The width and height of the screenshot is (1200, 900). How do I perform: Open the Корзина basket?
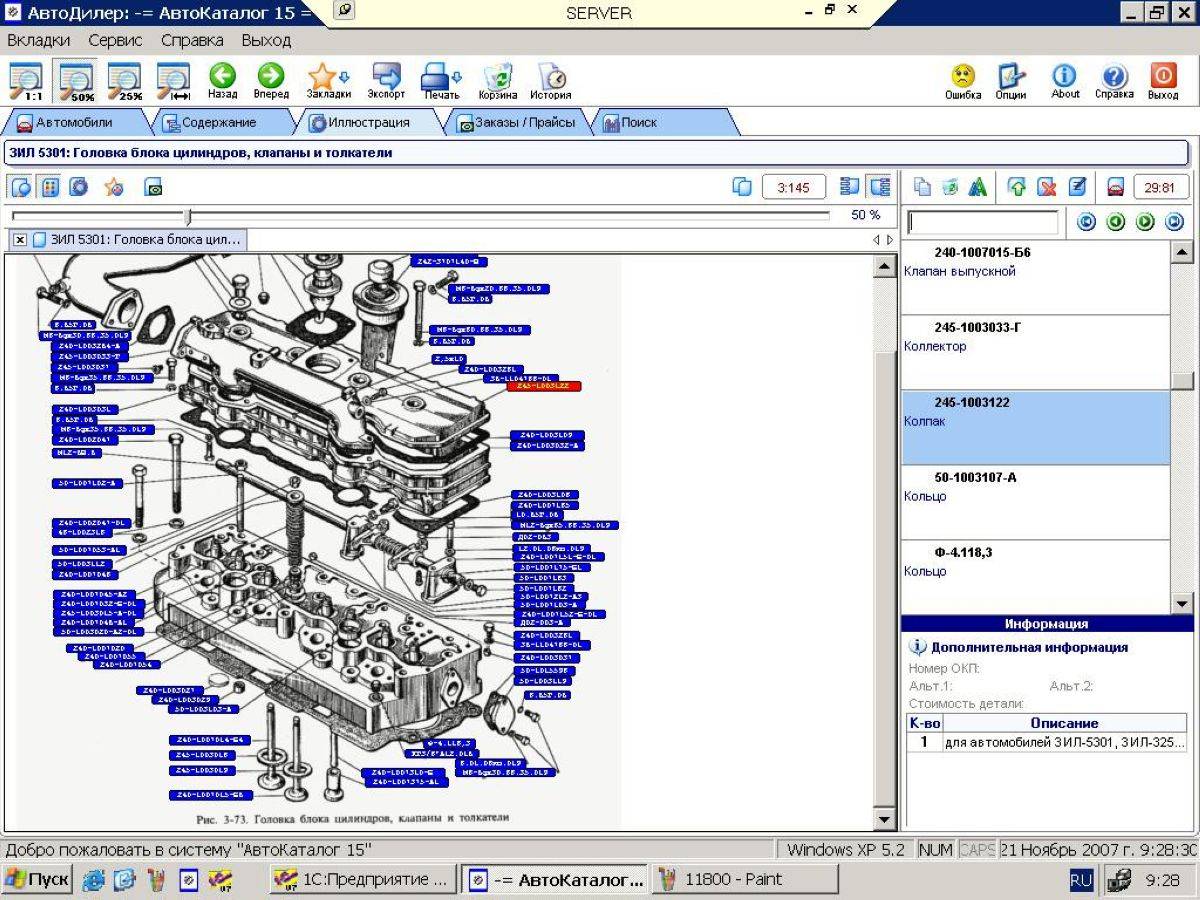coord(497,81)
